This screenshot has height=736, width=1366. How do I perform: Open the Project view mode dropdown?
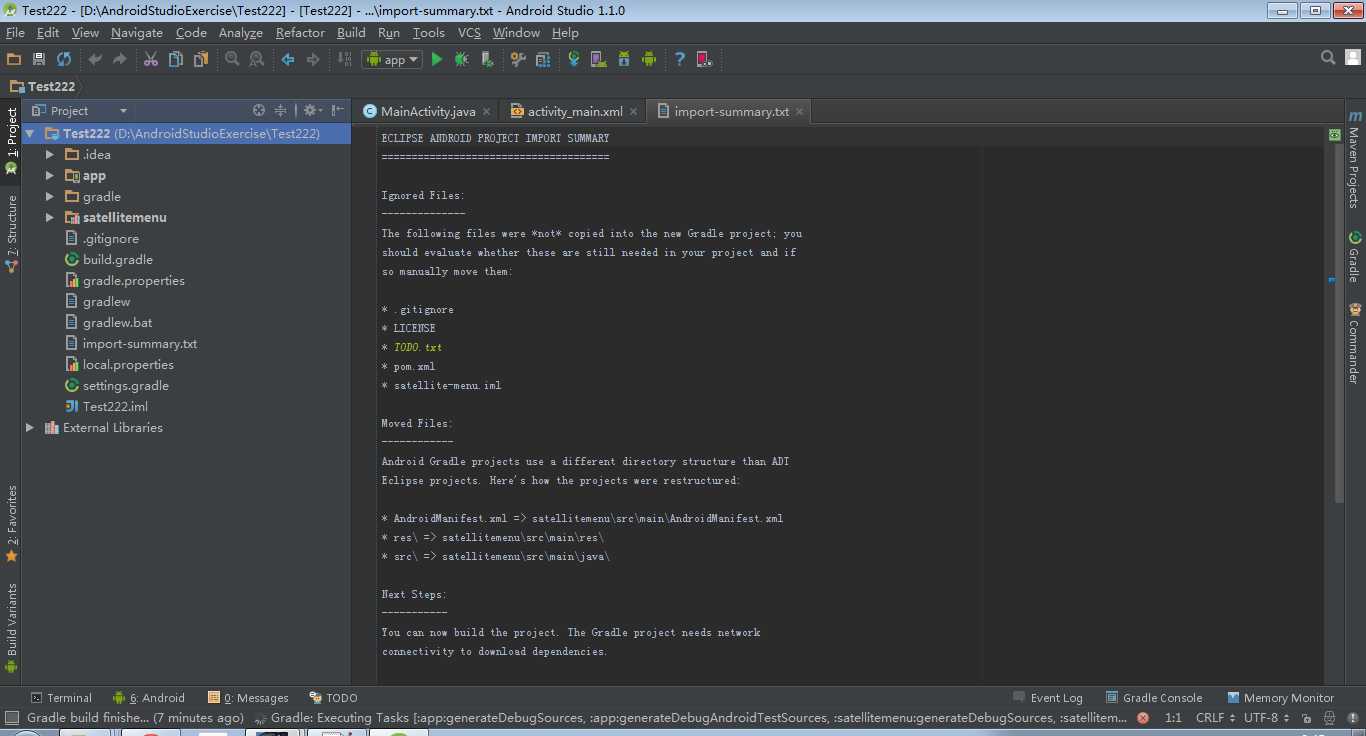coord(80,110)
